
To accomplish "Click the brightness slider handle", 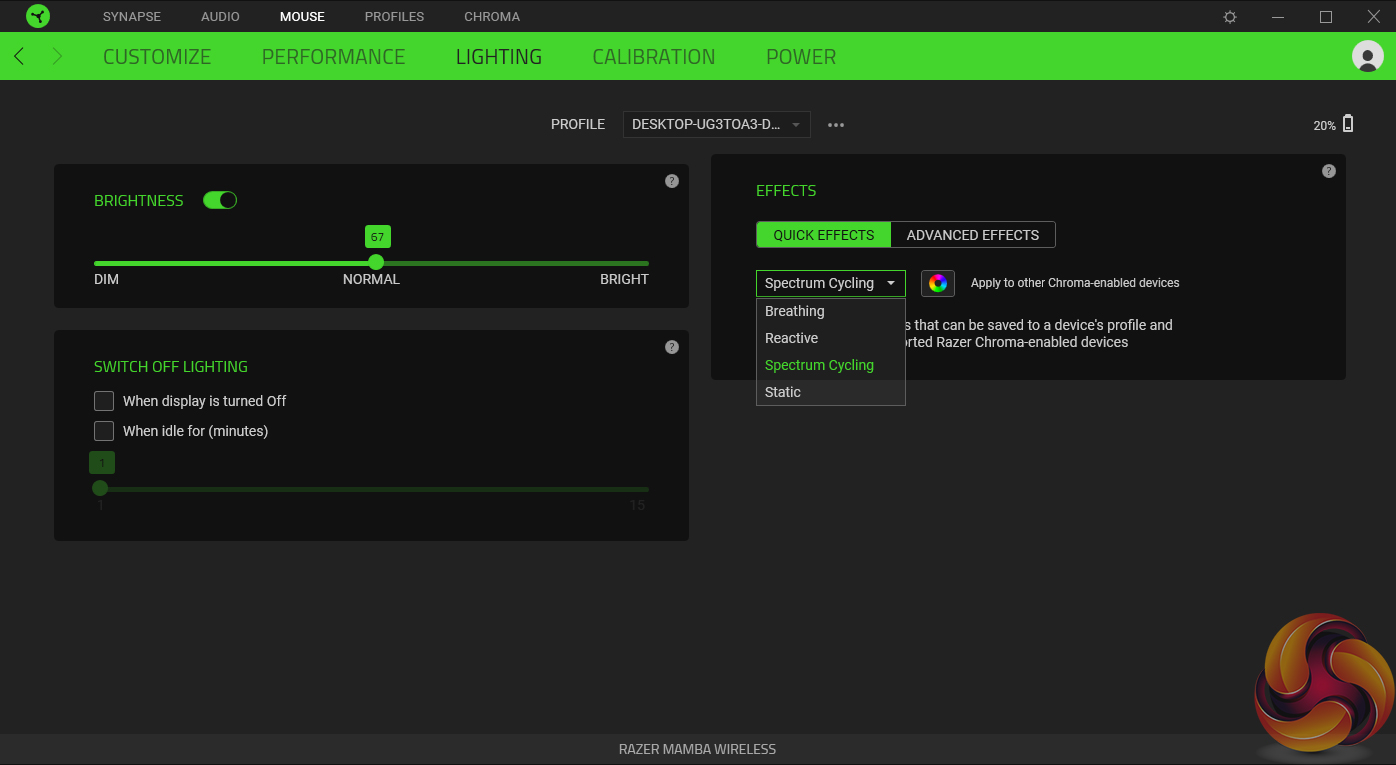I will coord(376,262).
